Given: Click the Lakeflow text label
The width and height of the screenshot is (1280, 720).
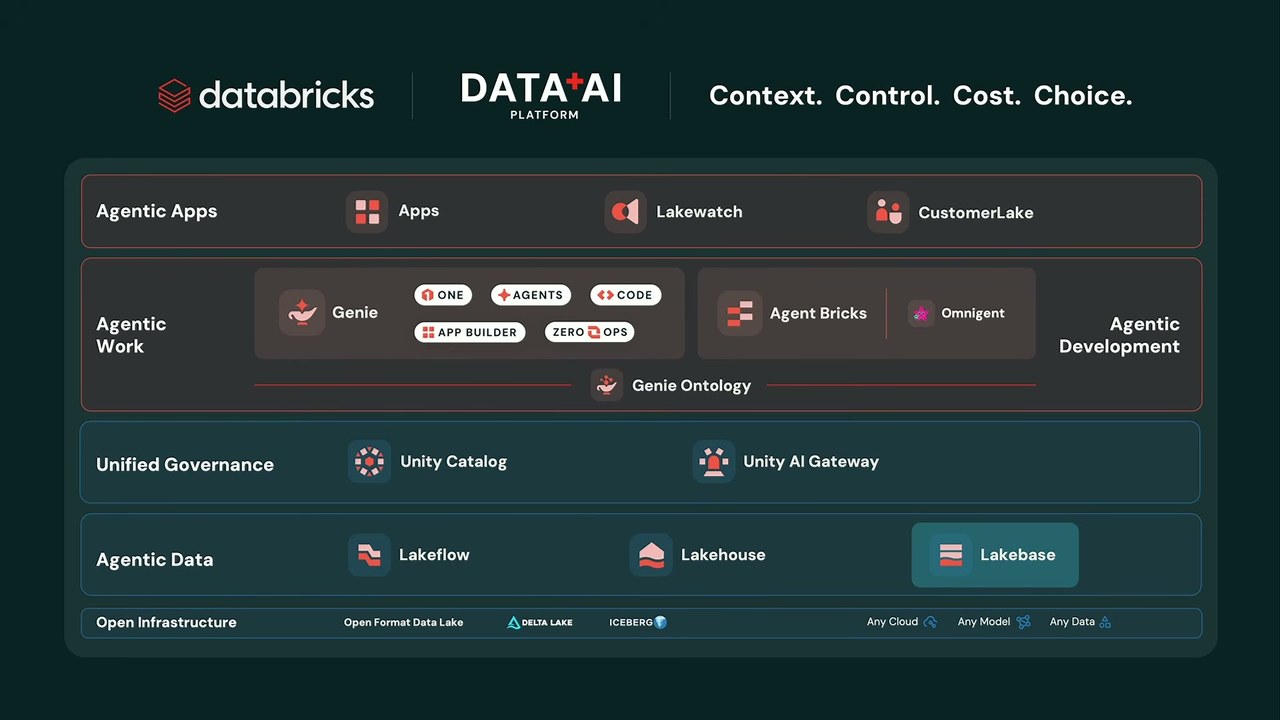Looking at the screenshot, I should (x=434, y=555).
